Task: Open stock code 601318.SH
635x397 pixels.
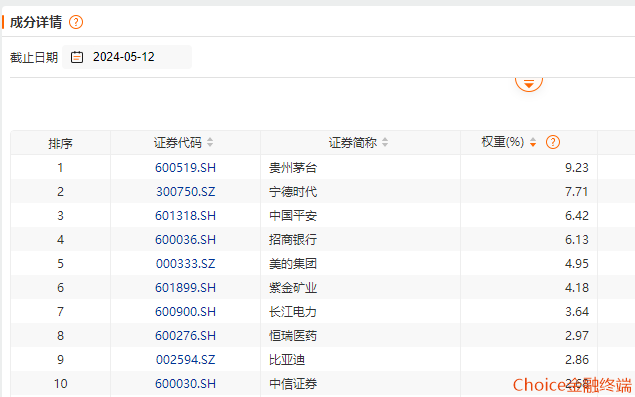Action: (185, 216)
